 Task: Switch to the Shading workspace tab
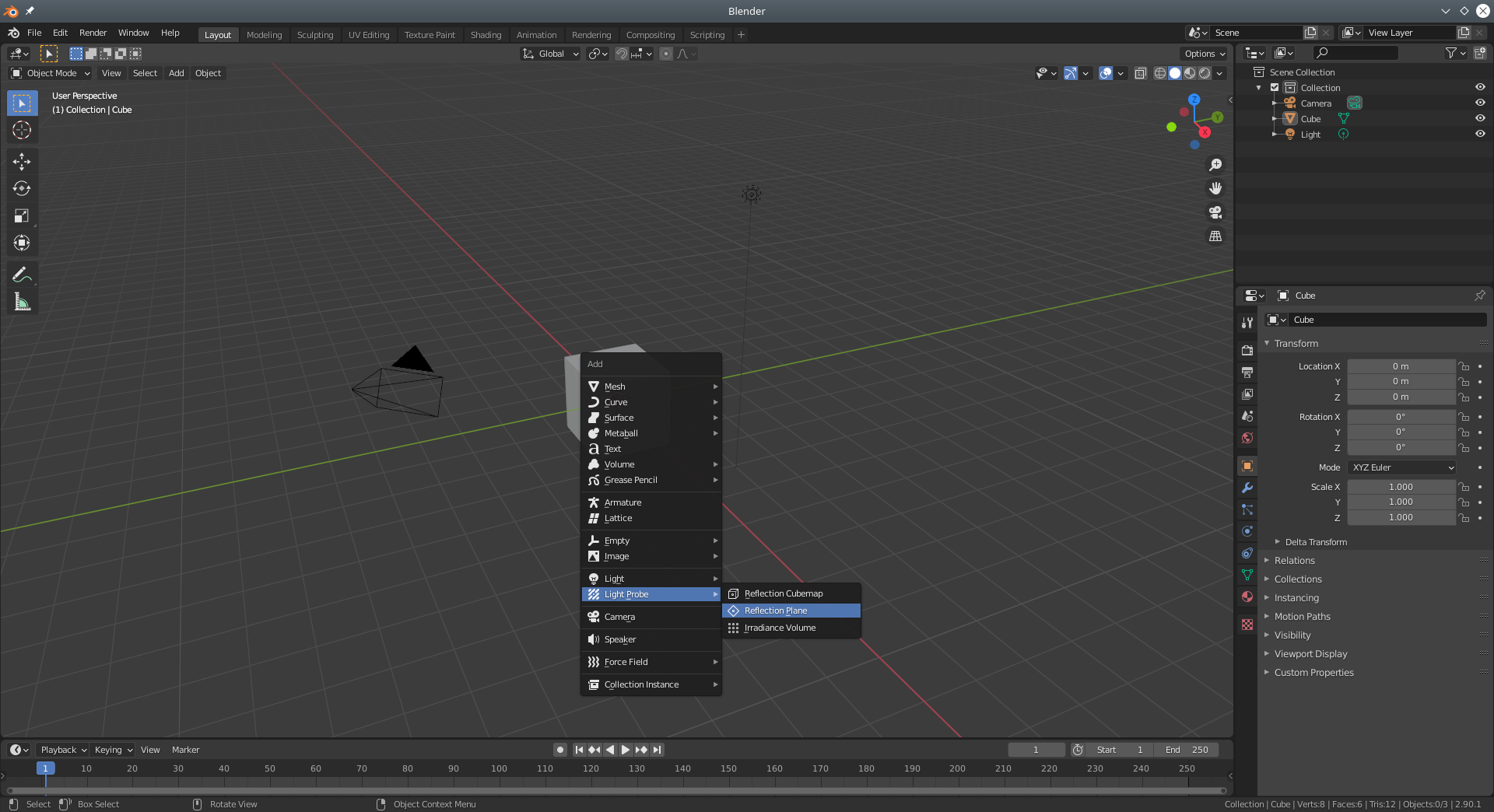click(x=486, y=35)
